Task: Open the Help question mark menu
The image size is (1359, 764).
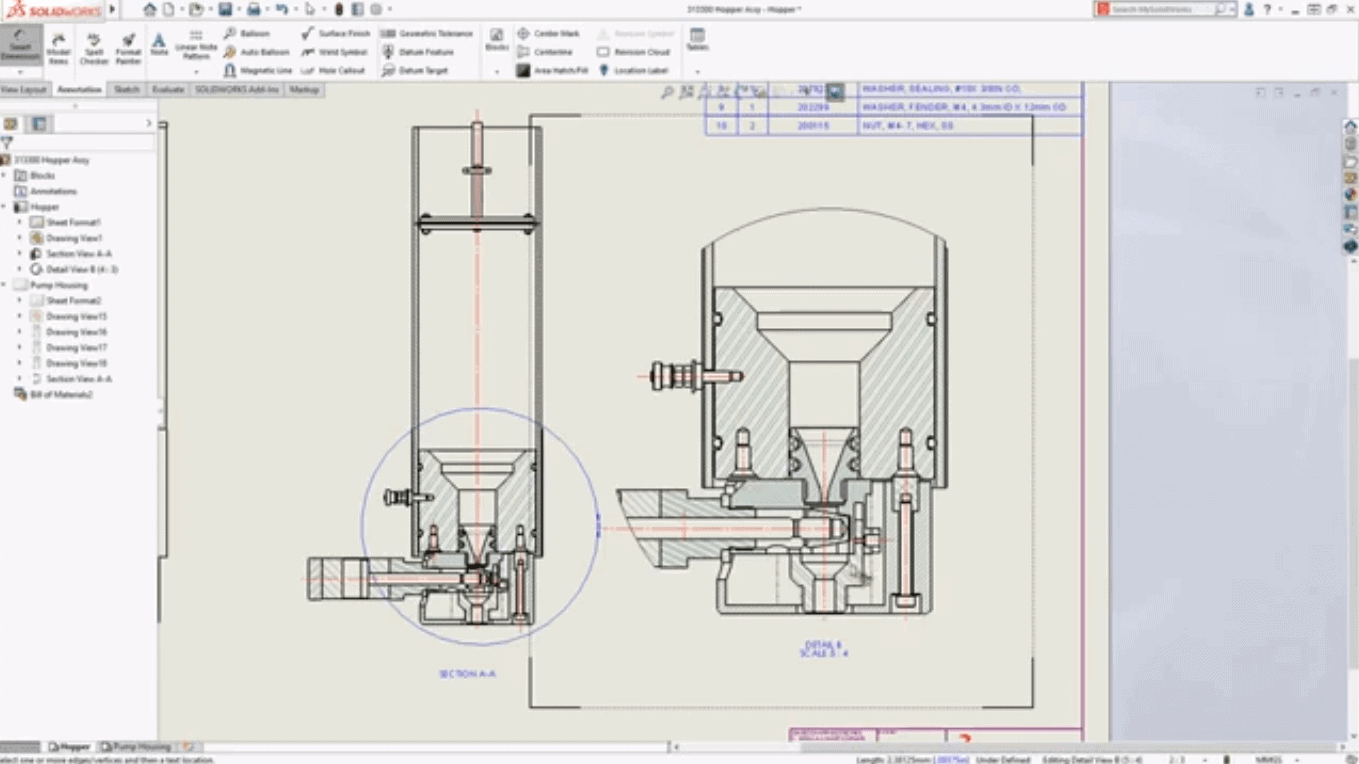Action: 1268,9
